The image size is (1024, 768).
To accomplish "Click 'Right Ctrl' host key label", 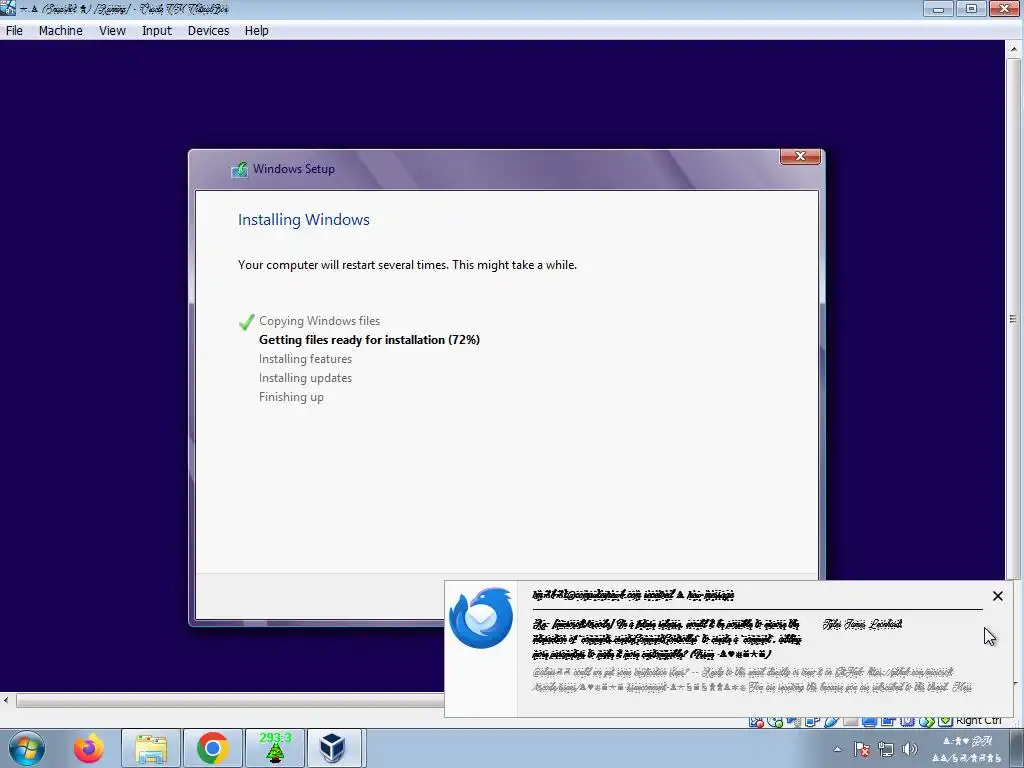I will [979, 720].
